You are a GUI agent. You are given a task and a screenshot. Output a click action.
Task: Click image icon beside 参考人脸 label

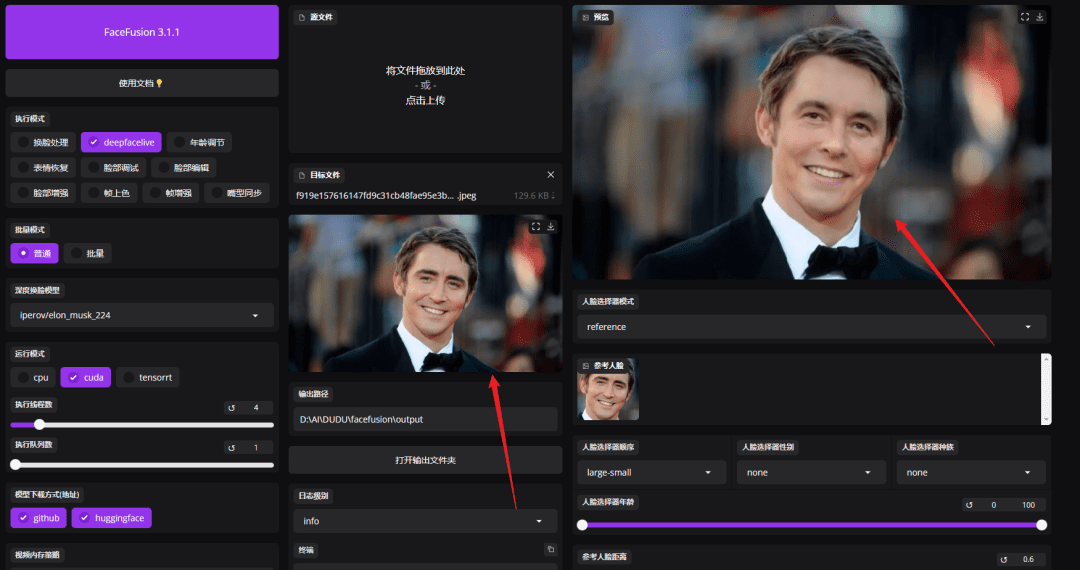coord(585,366)
